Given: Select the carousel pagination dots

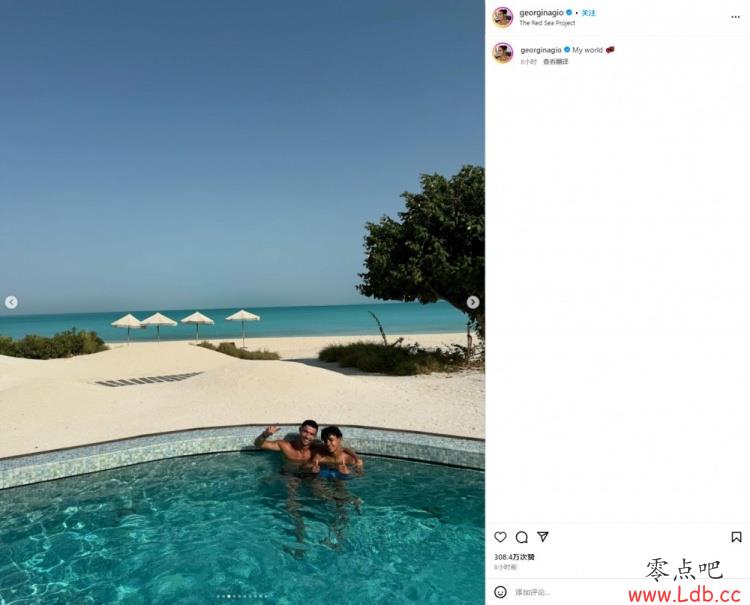Looking at the screenshot, I should [243, 596].
